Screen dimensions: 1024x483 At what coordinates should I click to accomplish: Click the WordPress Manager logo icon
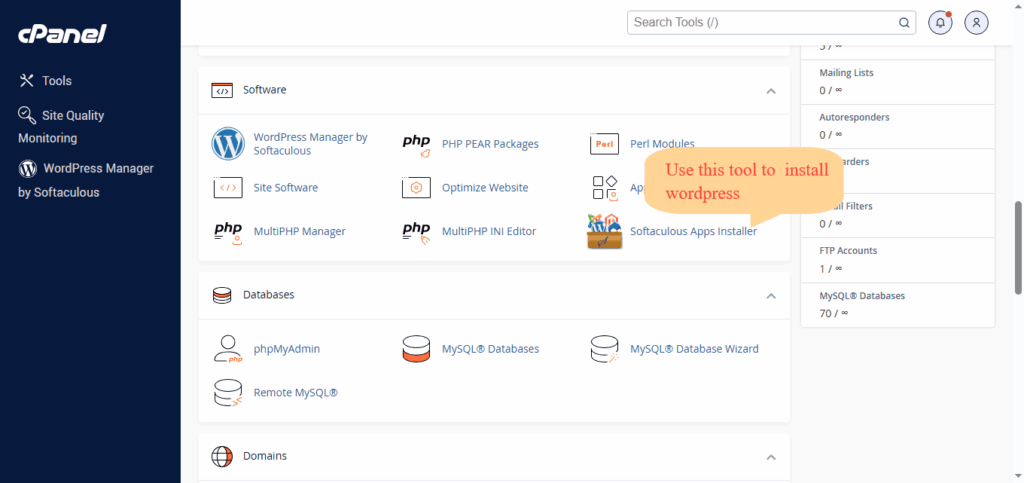point(228,144)
